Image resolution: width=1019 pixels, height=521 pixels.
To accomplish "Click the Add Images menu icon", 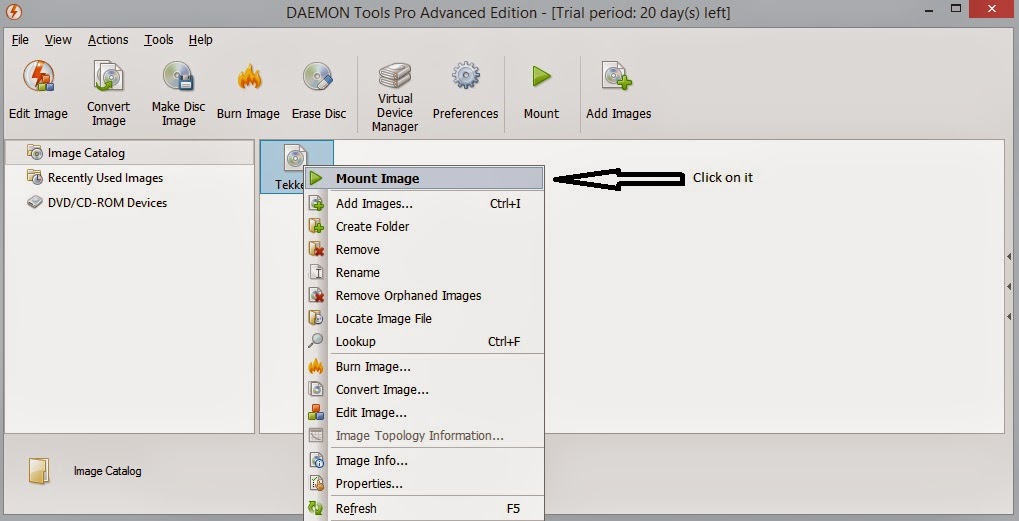I will point(316,203).
